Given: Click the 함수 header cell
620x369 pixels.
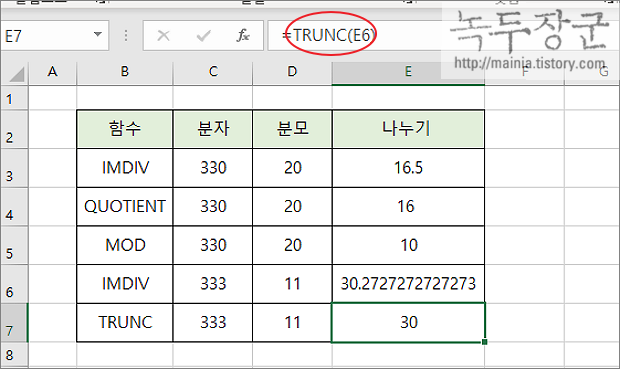Looking at the screenshot, I should pos(125,129).
